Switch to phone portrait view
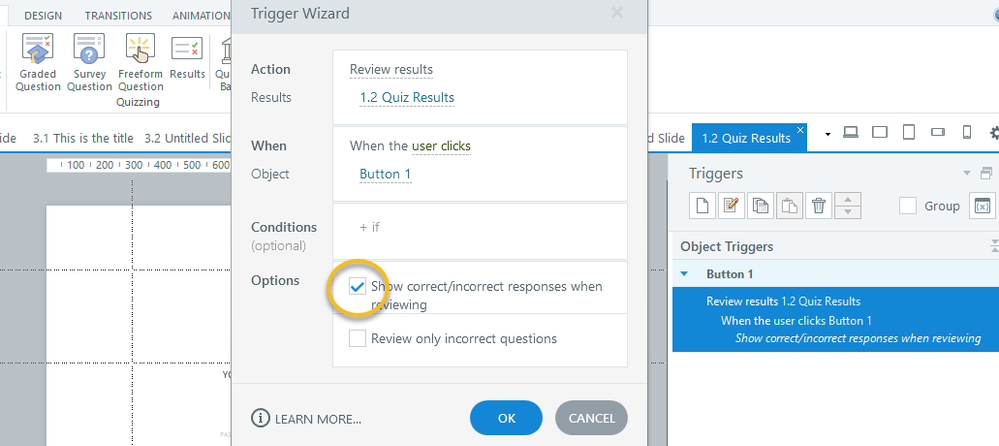Viewport: 999px width, 446px height. [967, 133]
